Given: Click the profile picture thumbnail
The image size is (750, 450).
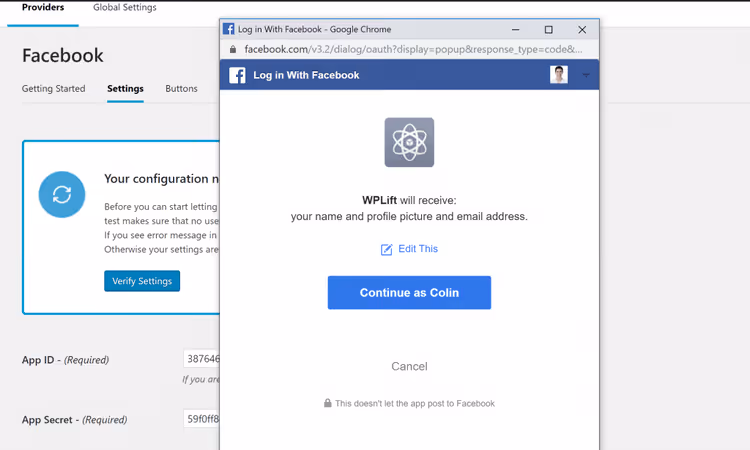Looking at the screenshot, I should coord(559,75).
